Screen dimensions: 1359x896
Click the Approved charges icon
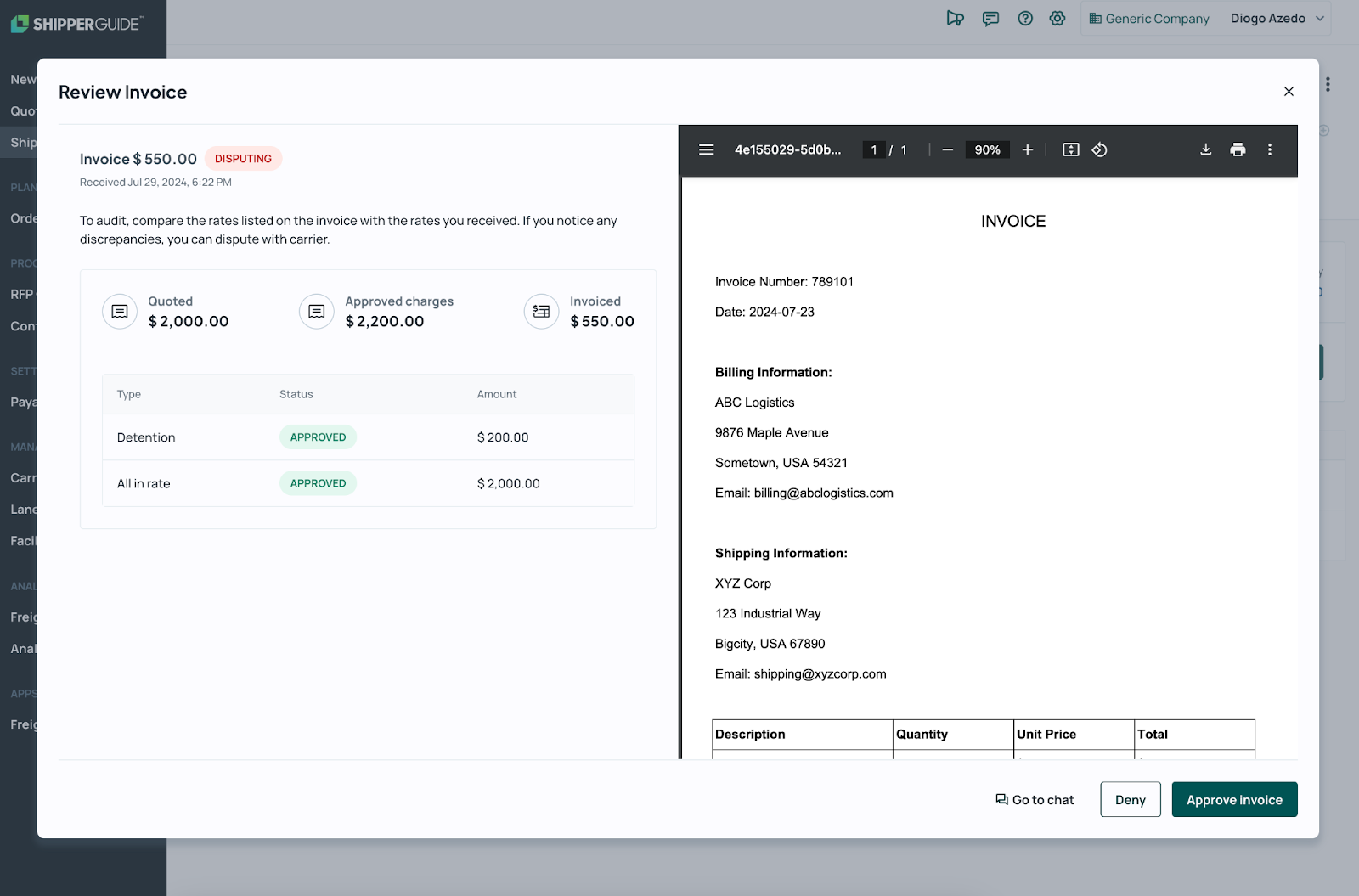[317, 312]
